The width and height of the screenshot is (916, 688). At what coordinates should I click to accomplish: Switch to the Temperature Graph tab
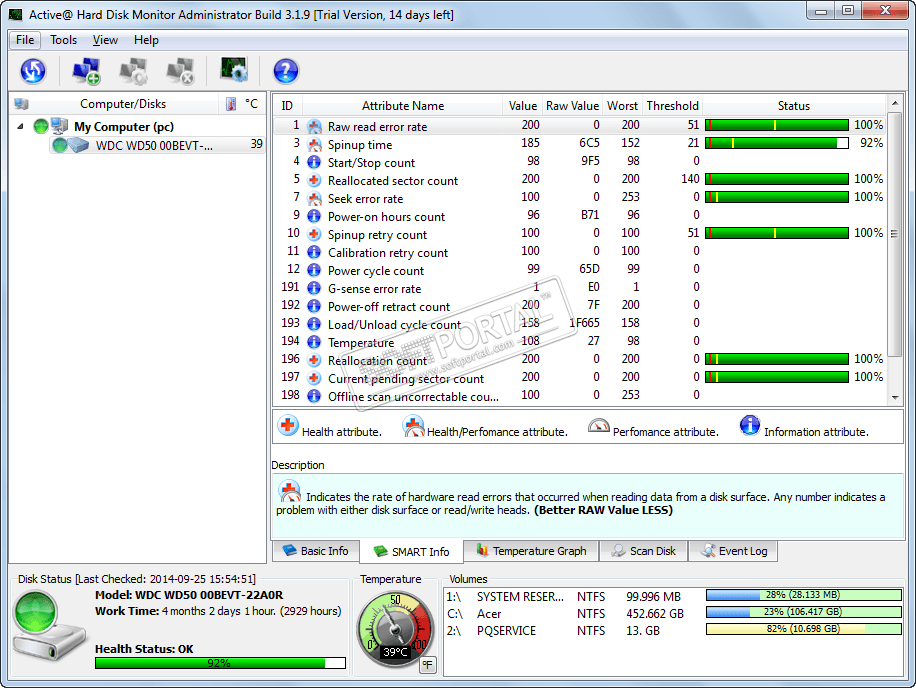click(x=531, y=551)
